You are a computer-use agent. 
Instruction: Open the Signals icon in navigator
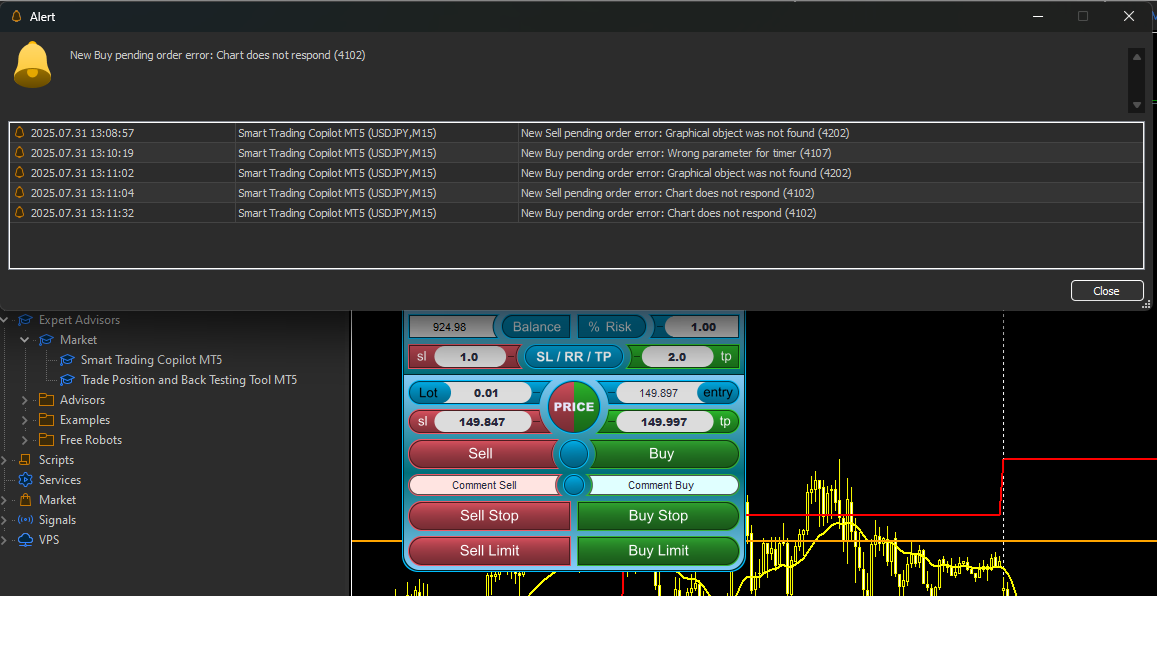(26, 520)
